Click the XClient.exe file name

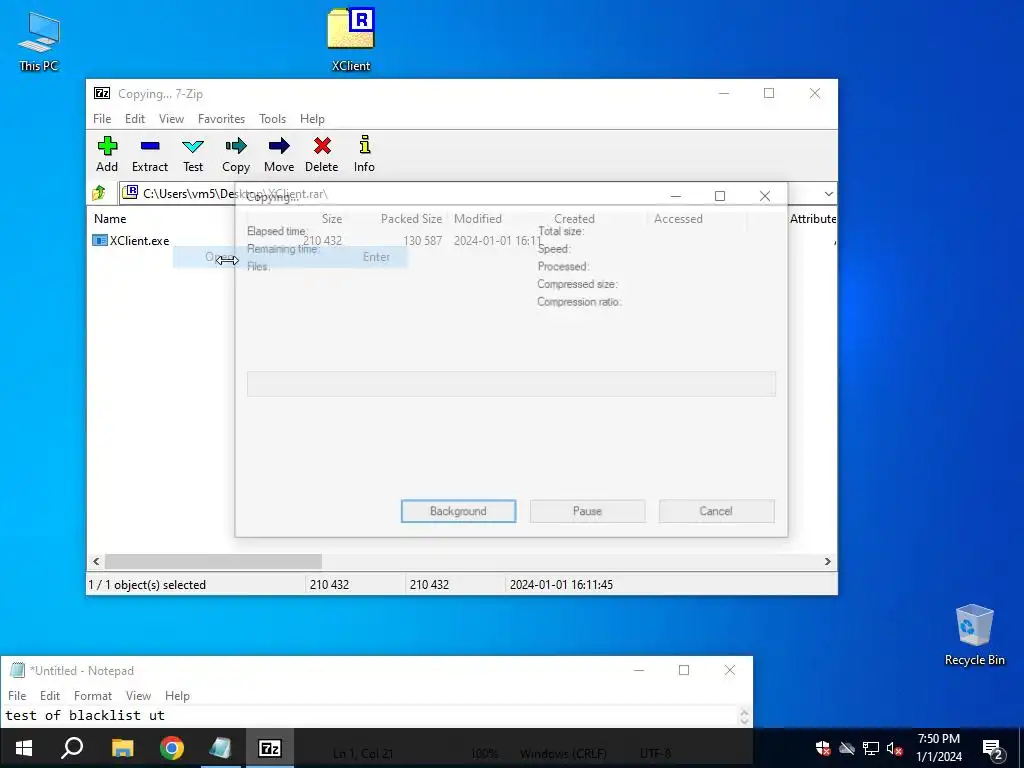pyautogui.click(x=139, y=240)
